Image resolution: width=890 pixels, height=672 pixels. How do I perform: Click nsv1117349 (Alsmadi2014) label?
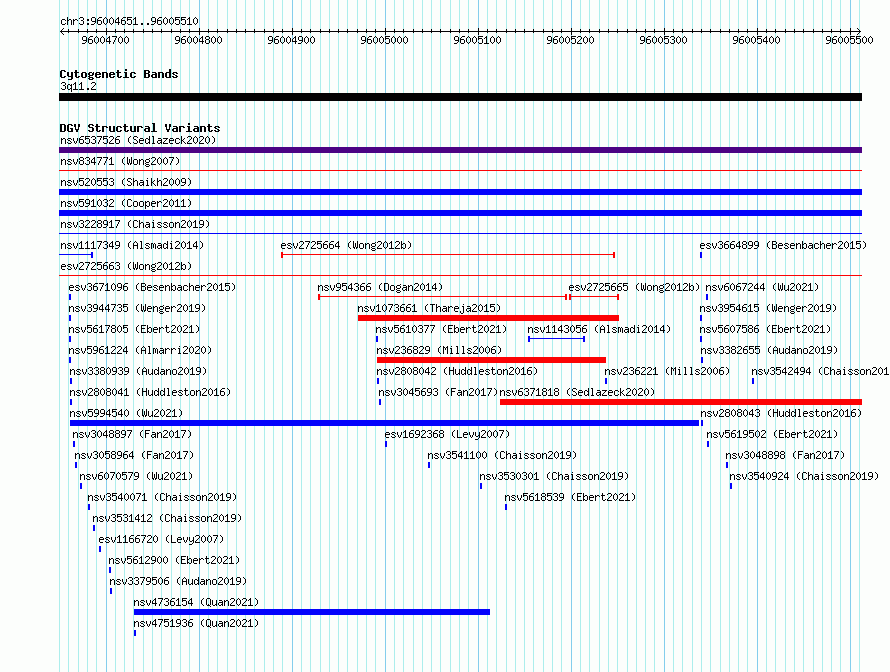[132, 245]
